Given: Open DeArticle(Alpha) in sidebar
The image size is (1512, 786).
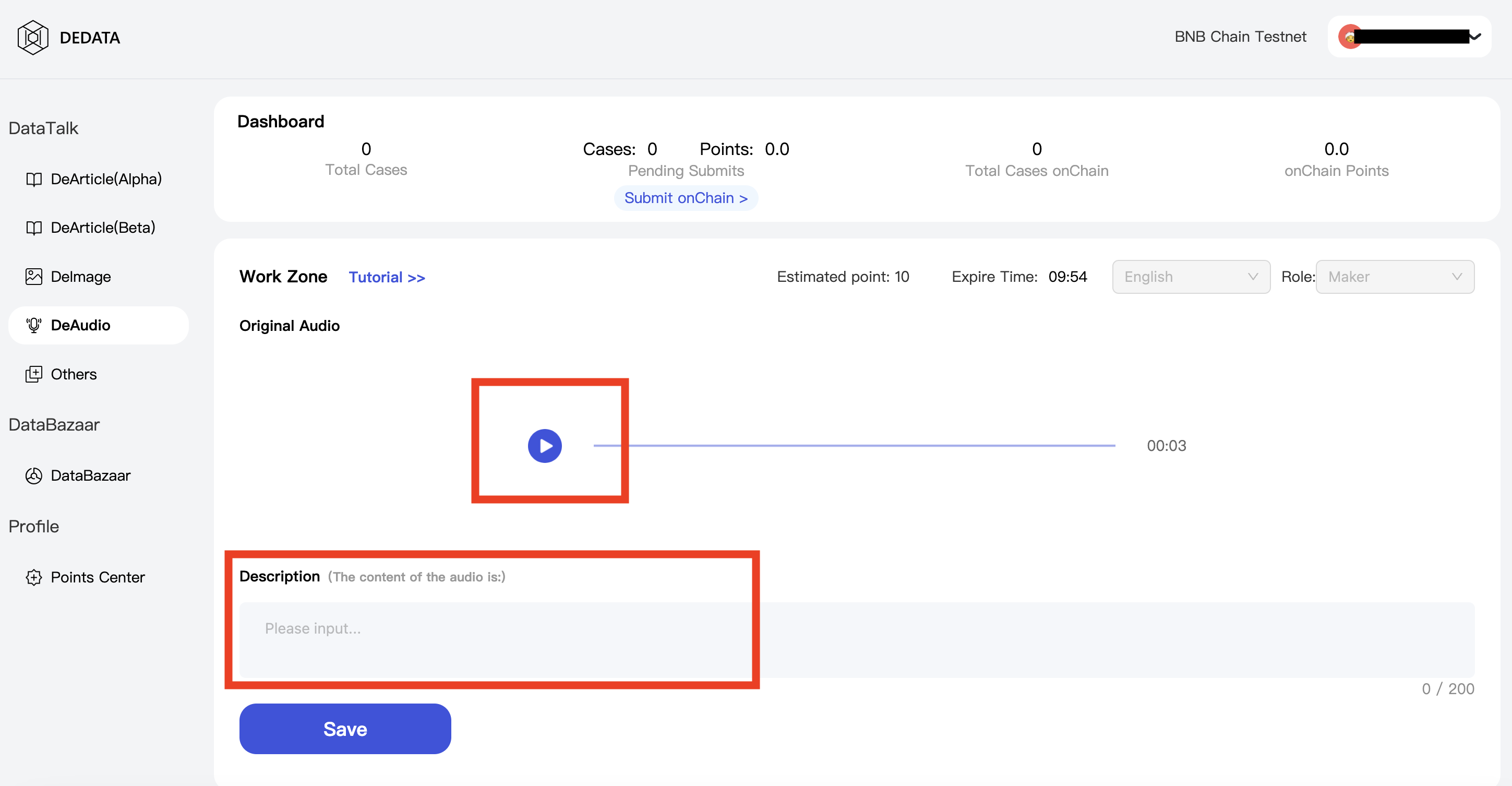Looking at the screenshot, I should click(x=99, y=179).
